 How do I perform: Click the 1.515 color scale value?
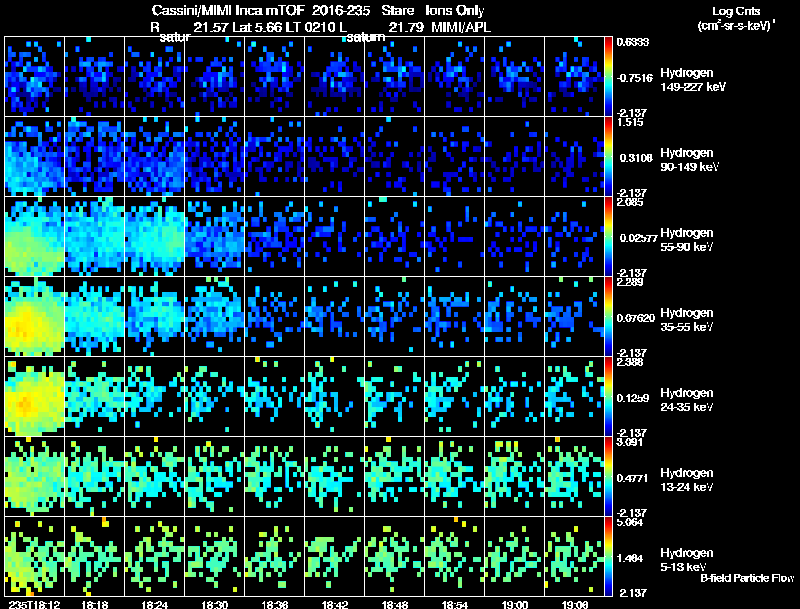pos(630,122)
